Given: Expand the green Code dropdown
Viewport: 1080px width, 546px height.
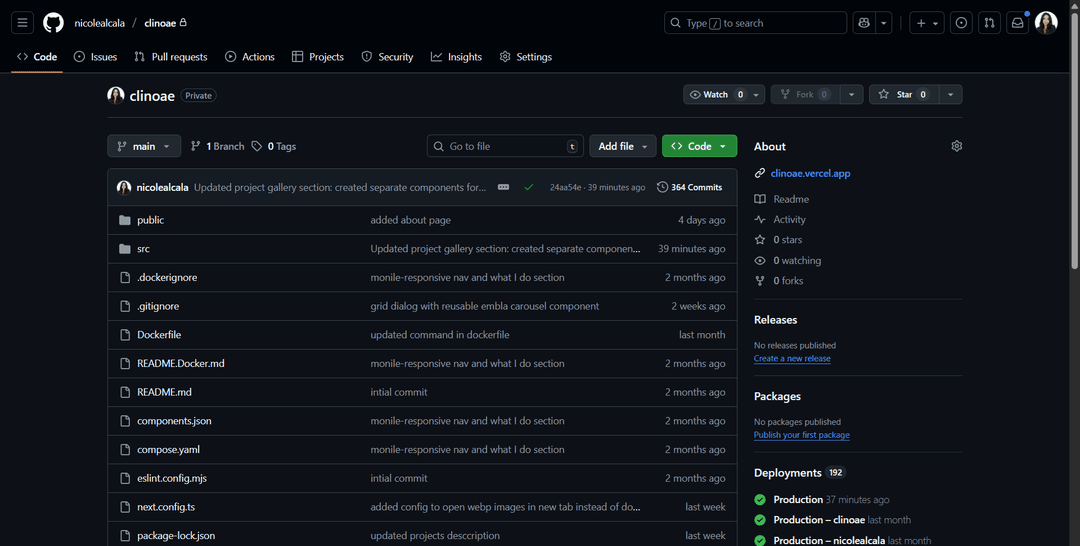Looking at the screenshot, I should coord(699,146).
